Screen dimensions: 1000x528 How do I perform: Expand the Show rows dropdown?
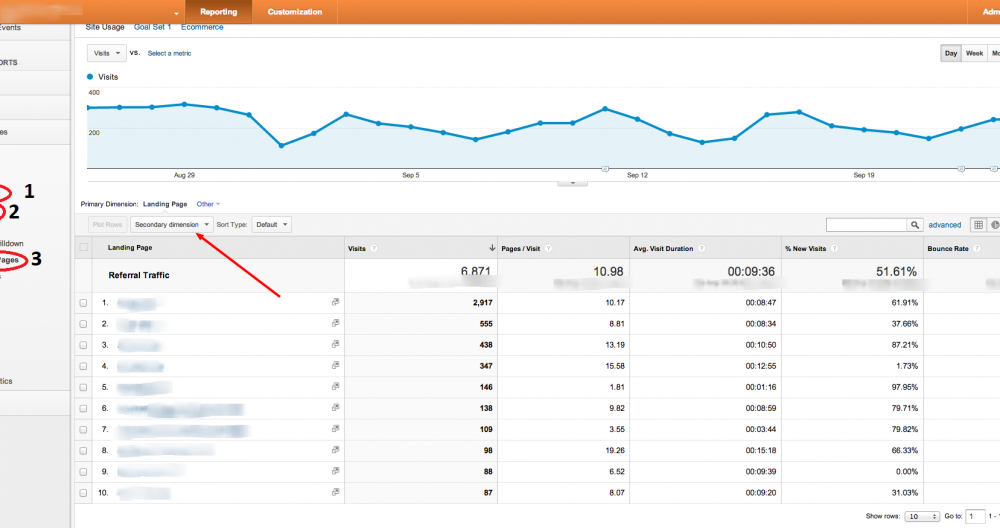(921, 517)
